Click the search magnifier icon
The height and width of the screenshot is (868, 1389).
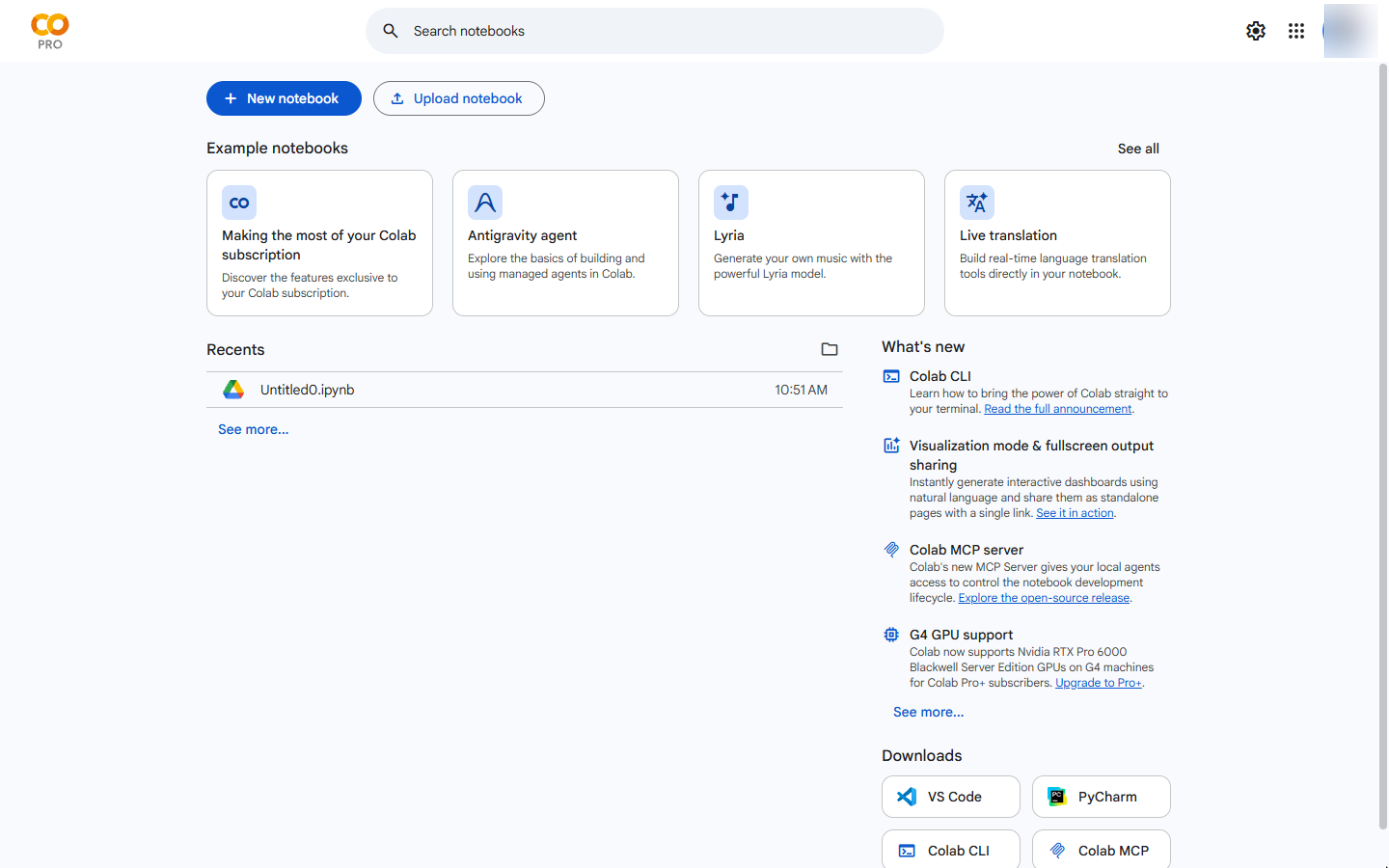click(x=391, y=31)
